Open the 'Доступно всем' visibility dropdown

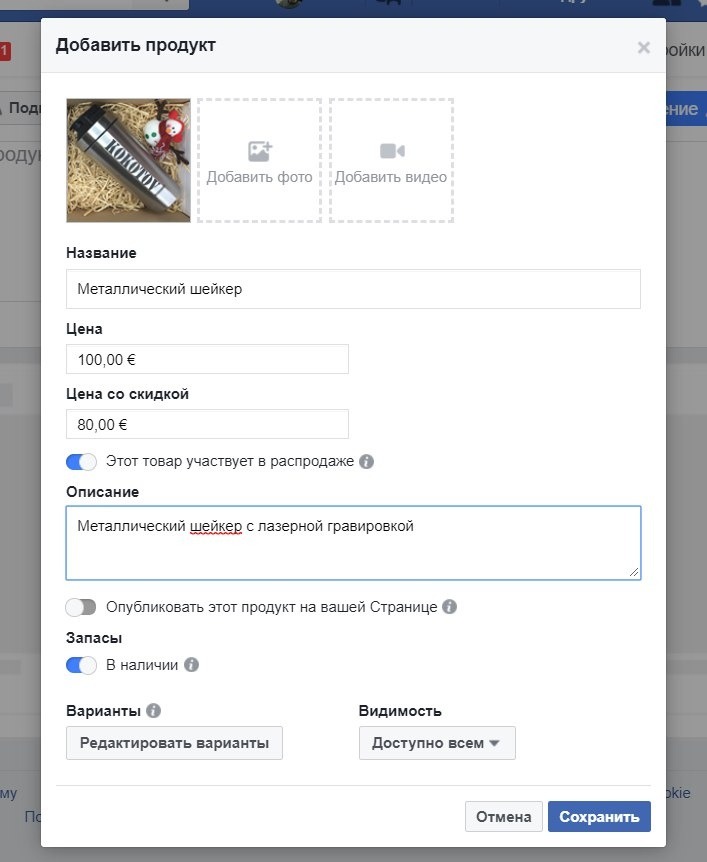(437, 743)
